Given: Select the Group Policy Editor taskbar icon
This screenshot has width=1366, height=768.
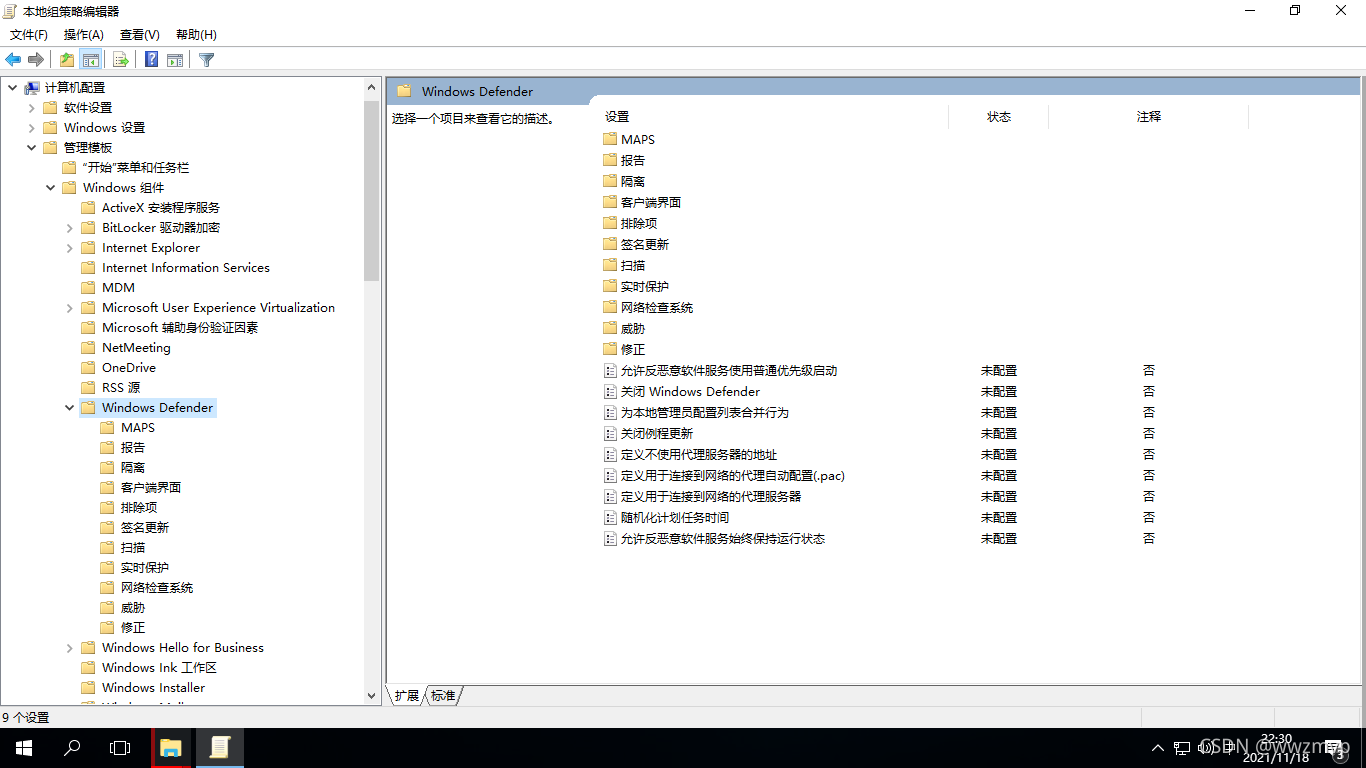Looking at the screenshot, I should point(220,748).
